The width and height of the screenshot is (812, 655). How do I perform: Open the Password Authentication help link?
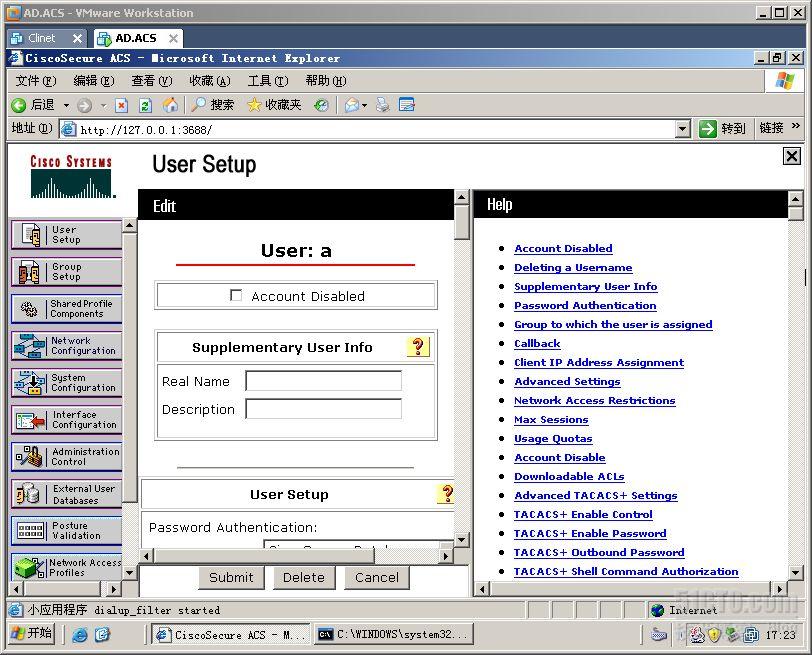tap(585, 305)
